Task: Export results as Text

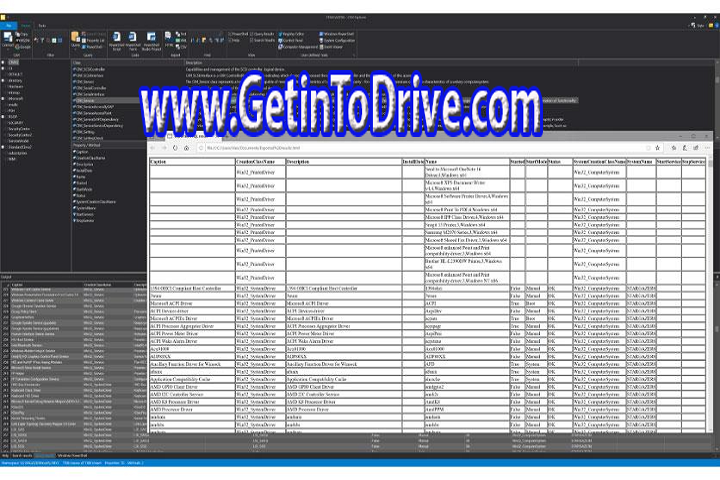Action: pos(181,34)
